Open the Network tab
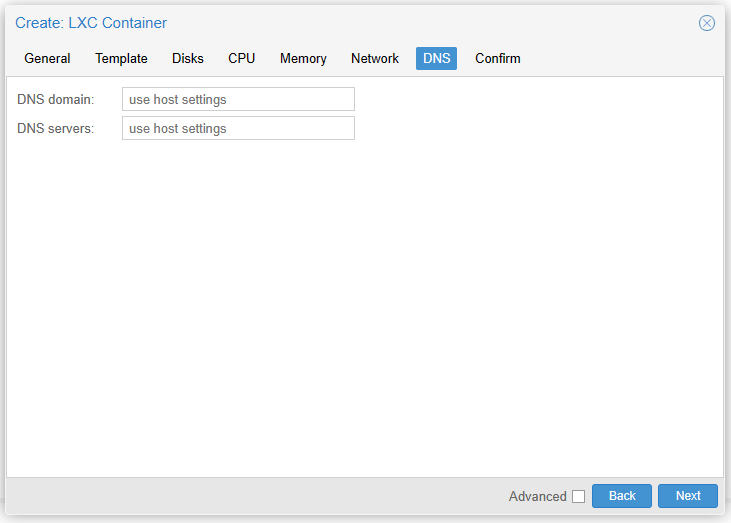 coord(374,59)
